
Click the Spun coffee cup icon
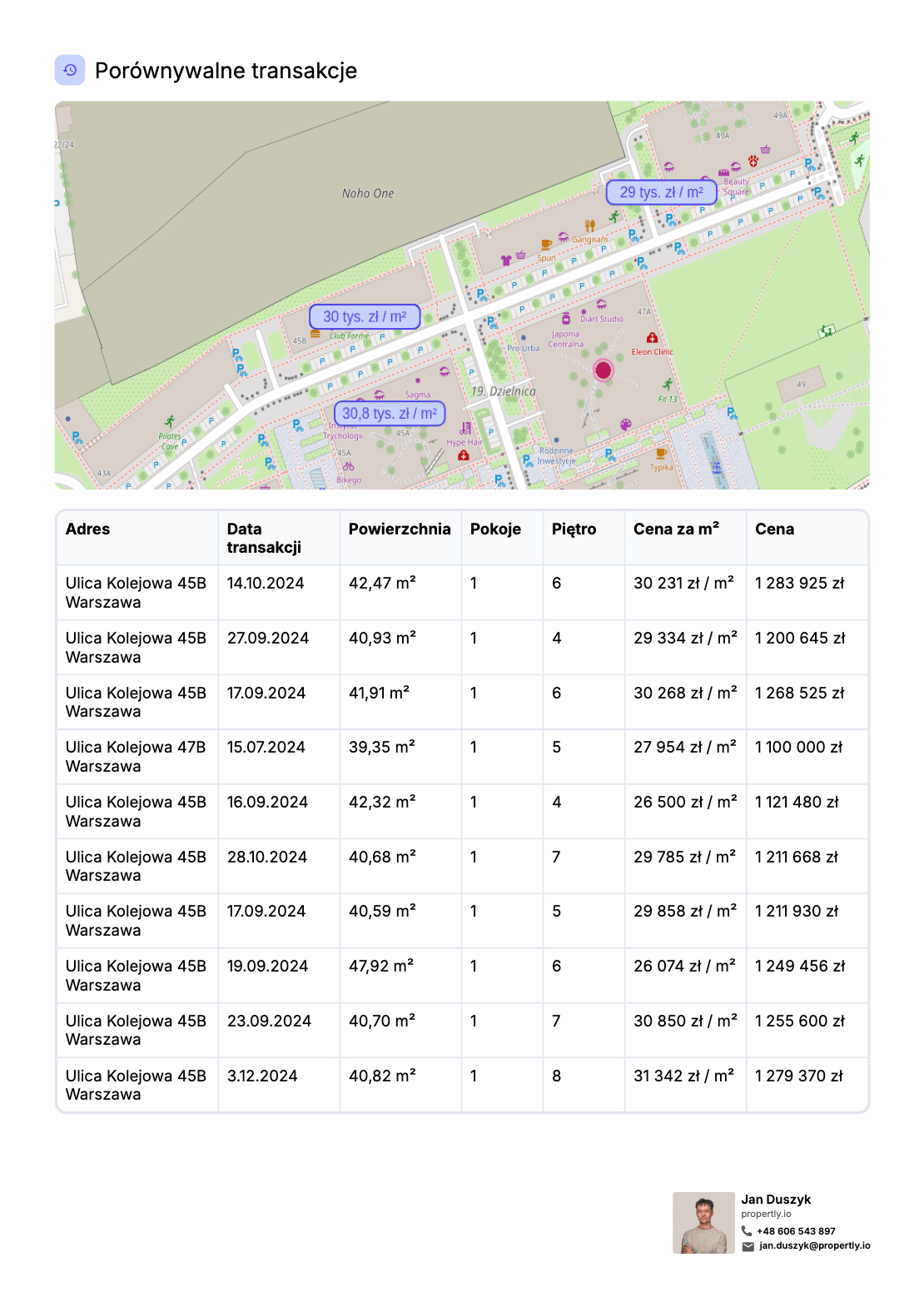coord(546,245)
